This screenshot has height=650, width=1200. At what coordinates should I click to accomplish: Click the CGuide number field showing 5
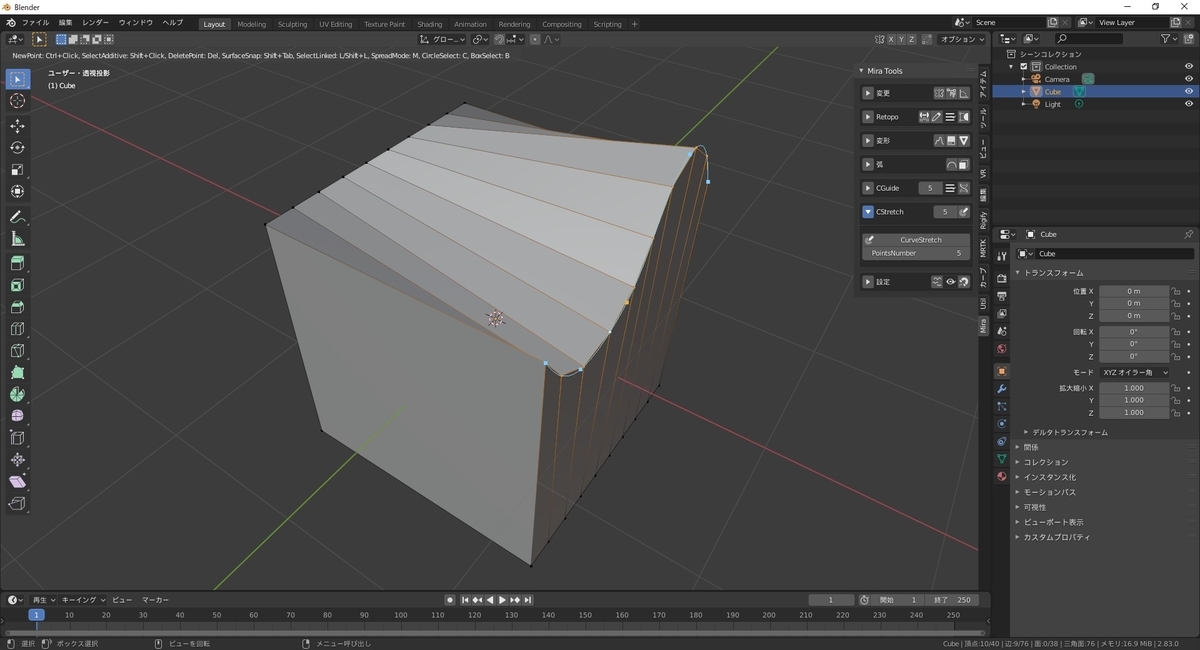point(929,188)
